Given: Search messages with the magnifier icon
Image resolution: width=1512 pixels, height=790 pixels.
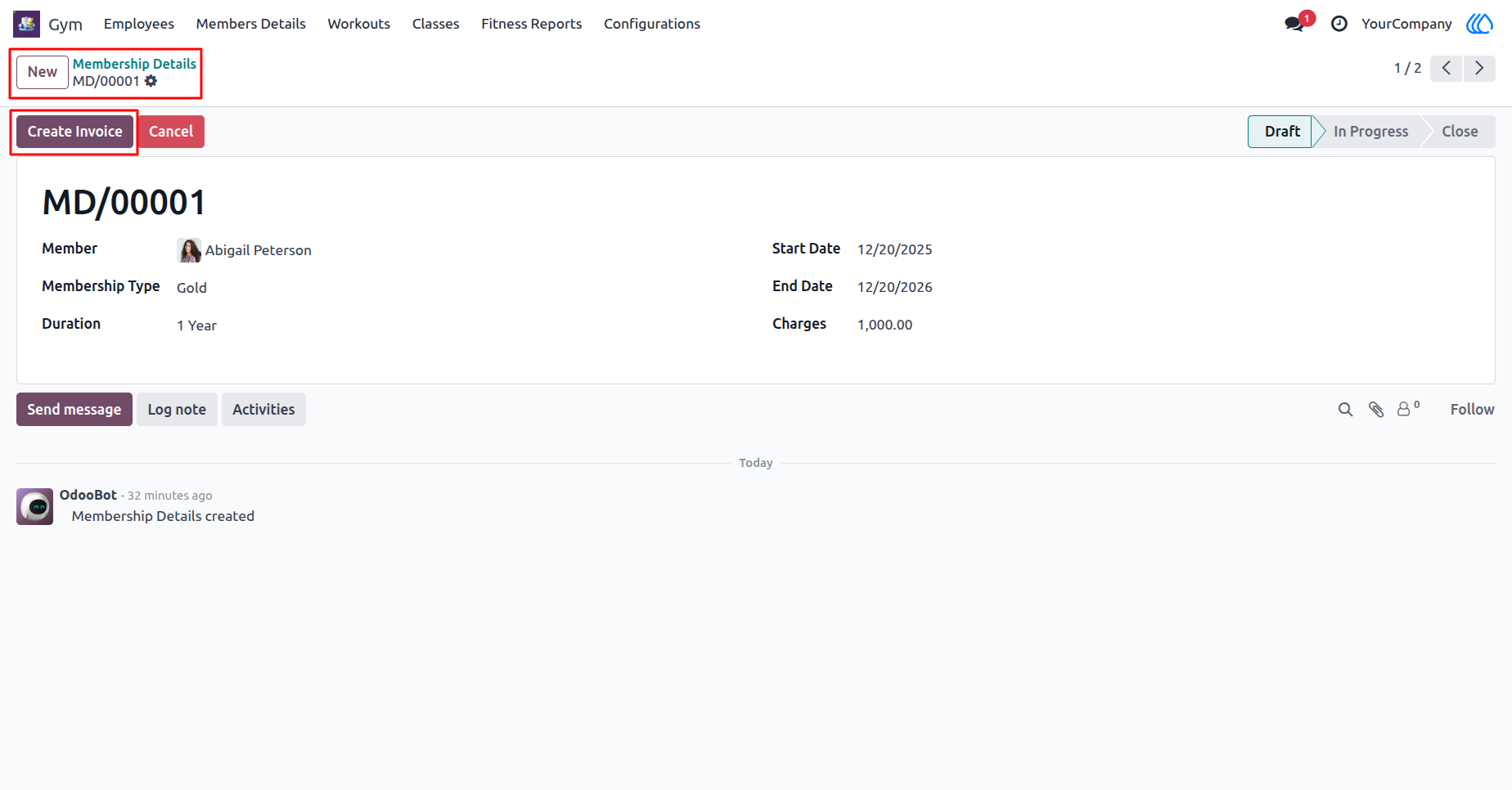Looking at the screenshot, I should 1345,410.
